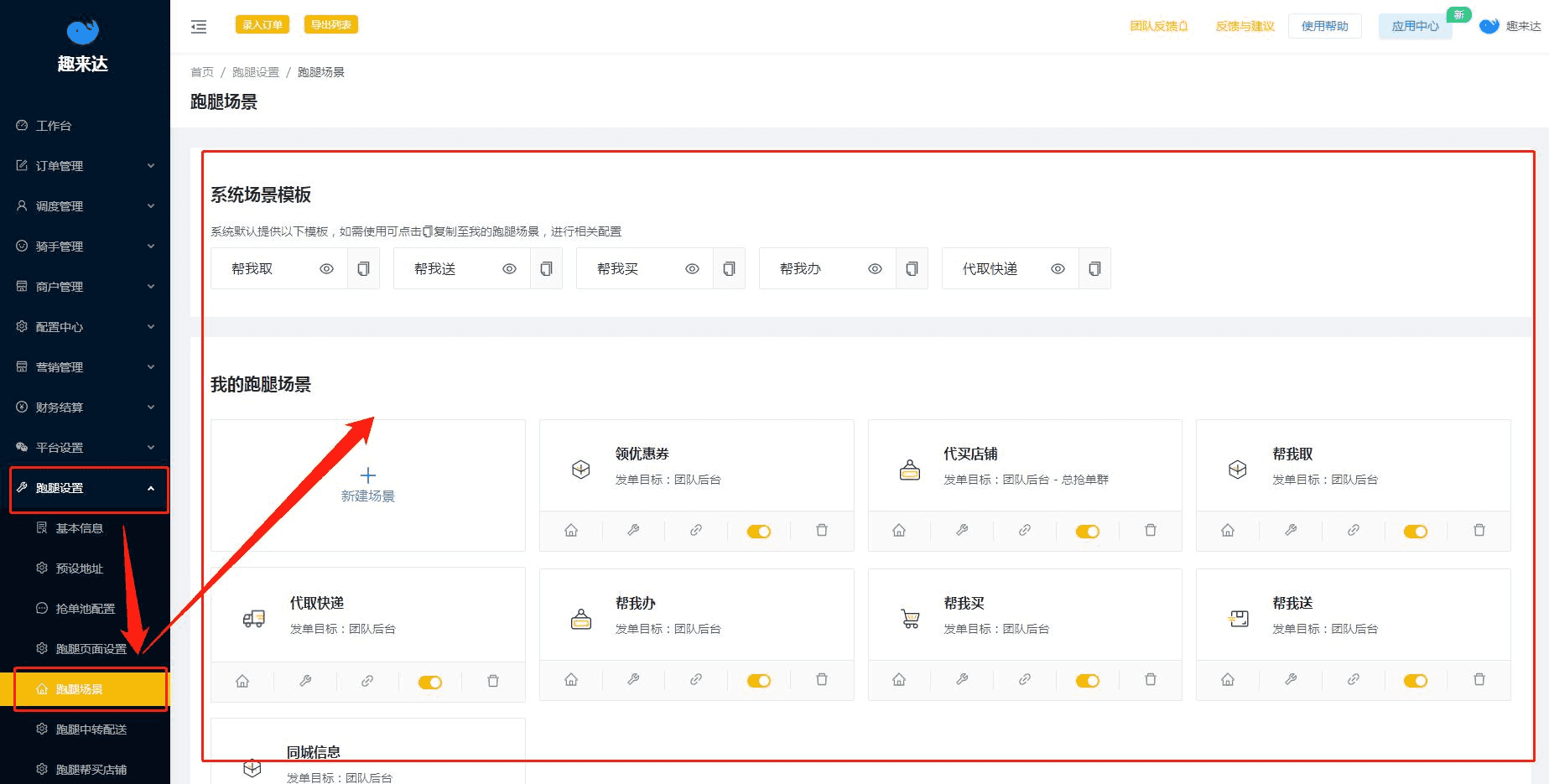
Task: Open wrench settings for 帮我买 scene card
Action: pyautogui.click(x=962, y=679)
